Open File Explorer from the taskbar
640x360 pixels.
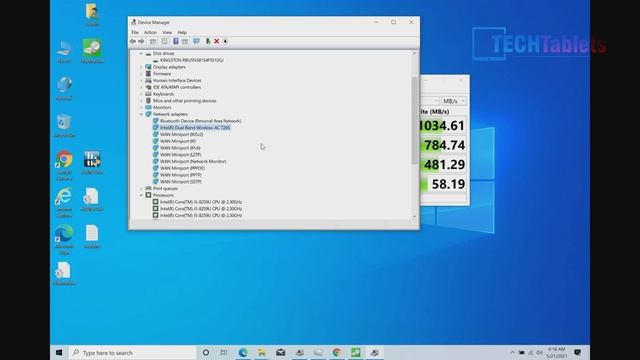pyautogui.click(x=262, y=352)
